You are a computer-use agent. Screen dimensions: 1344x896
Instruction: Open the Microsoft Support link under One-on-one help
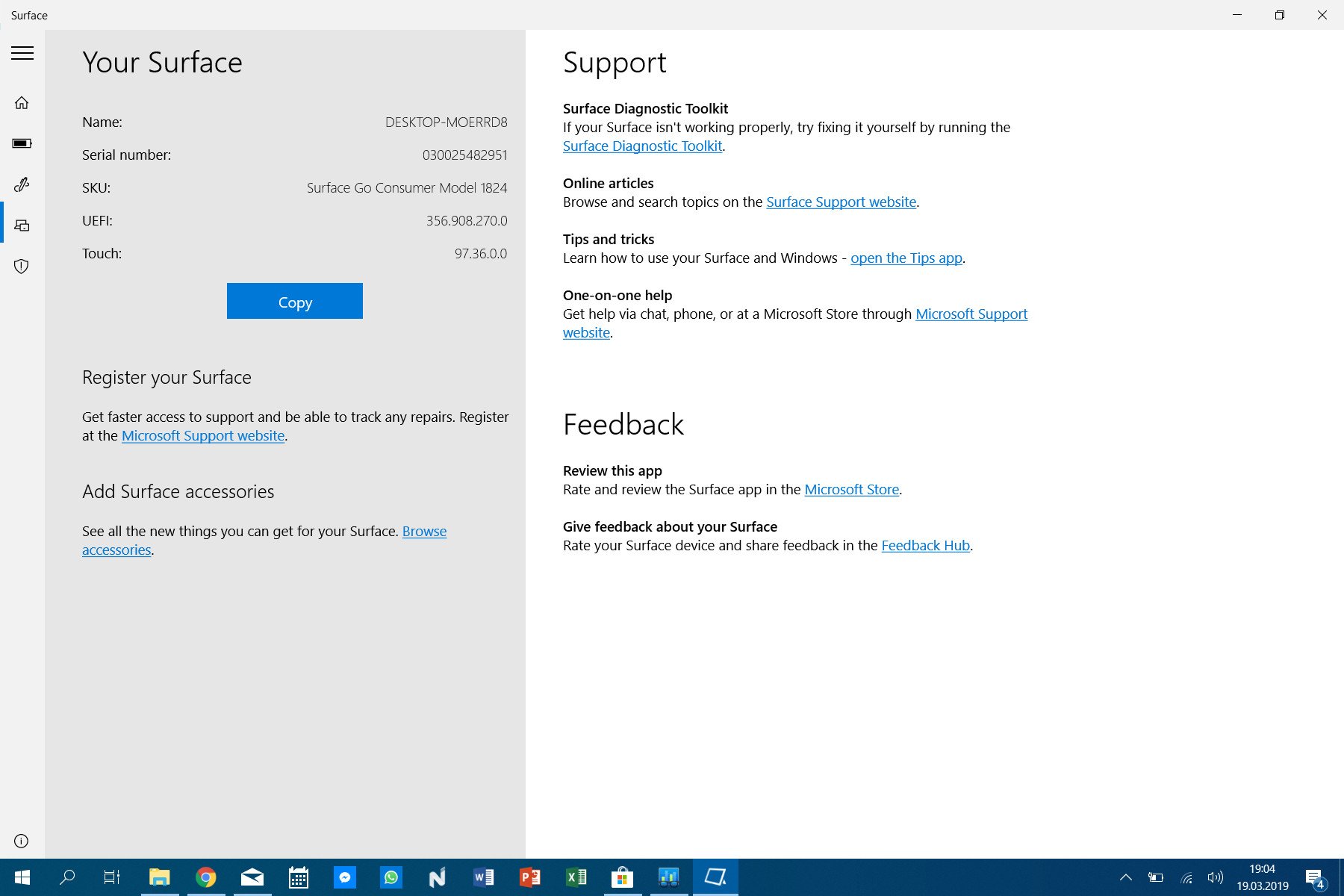(971, 314)
